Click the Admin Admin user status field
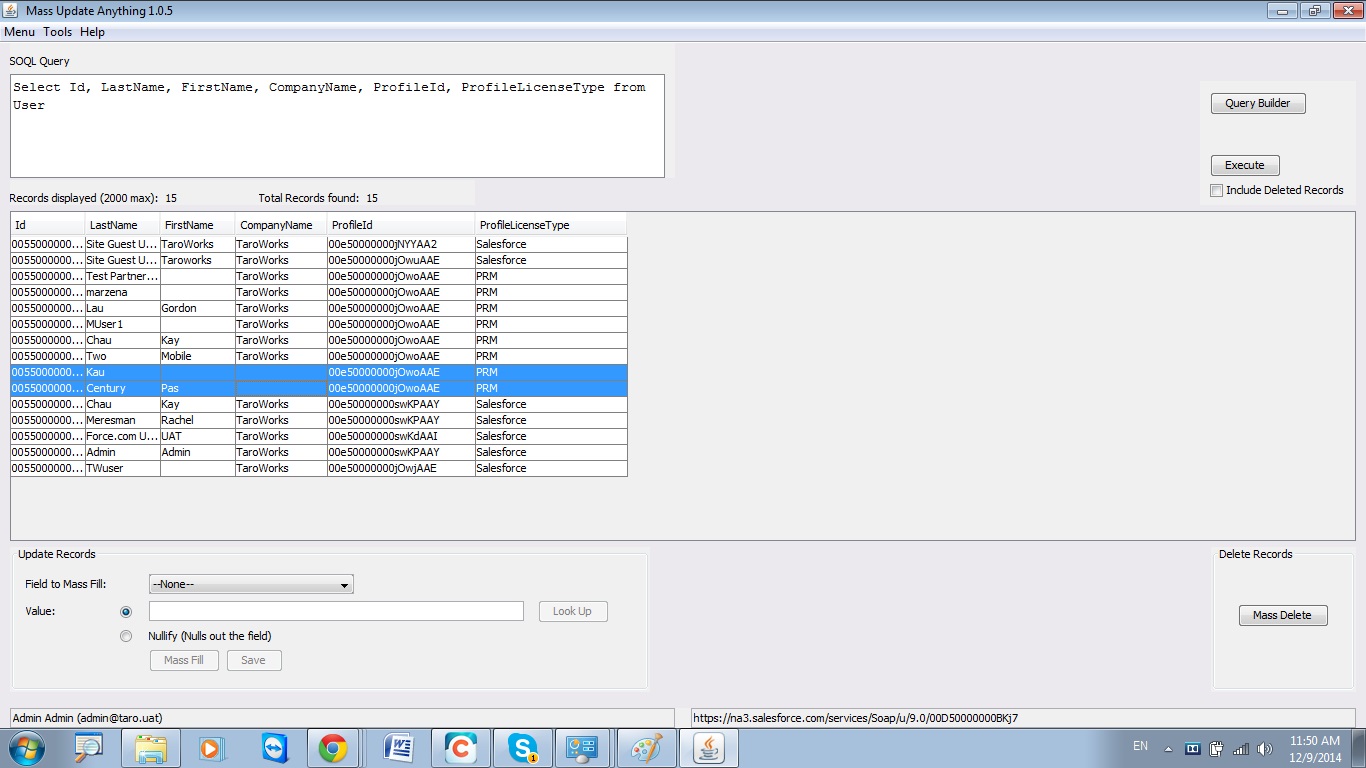Screen dimensions: 1366x768 point(342,718)
